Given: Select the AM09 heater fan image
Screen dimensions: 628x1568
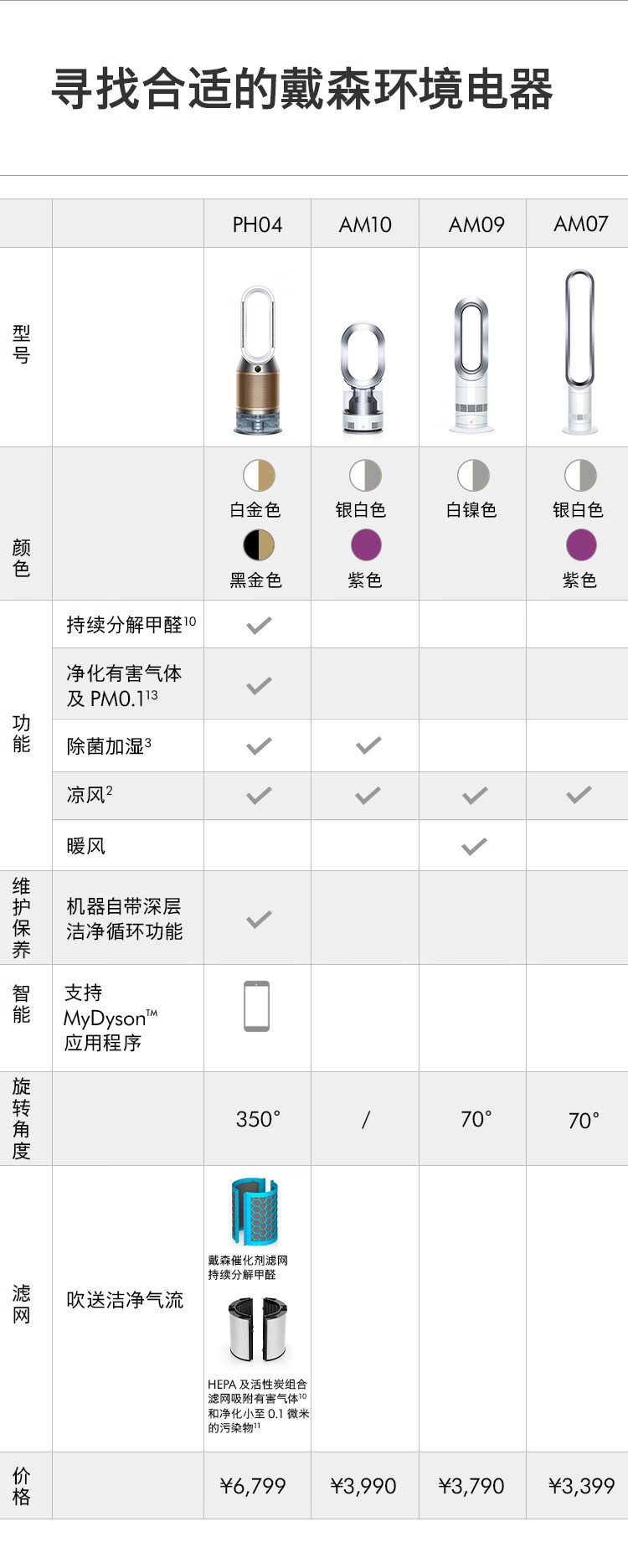Looking at the screenshot, I should [x=471, y=364].
